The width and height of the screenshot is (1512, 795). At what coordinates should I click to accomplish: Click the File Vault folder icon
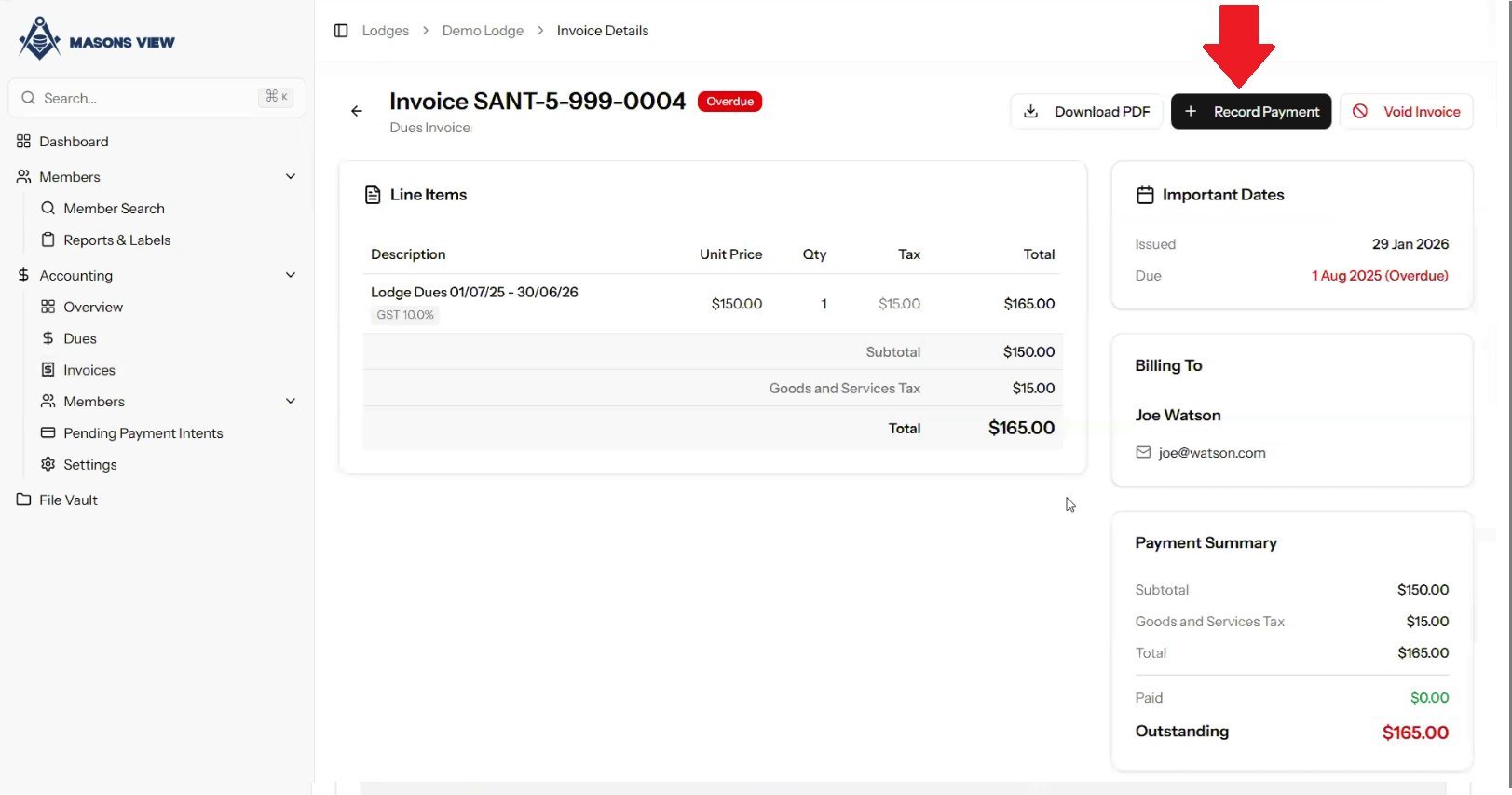pos(24,500)
